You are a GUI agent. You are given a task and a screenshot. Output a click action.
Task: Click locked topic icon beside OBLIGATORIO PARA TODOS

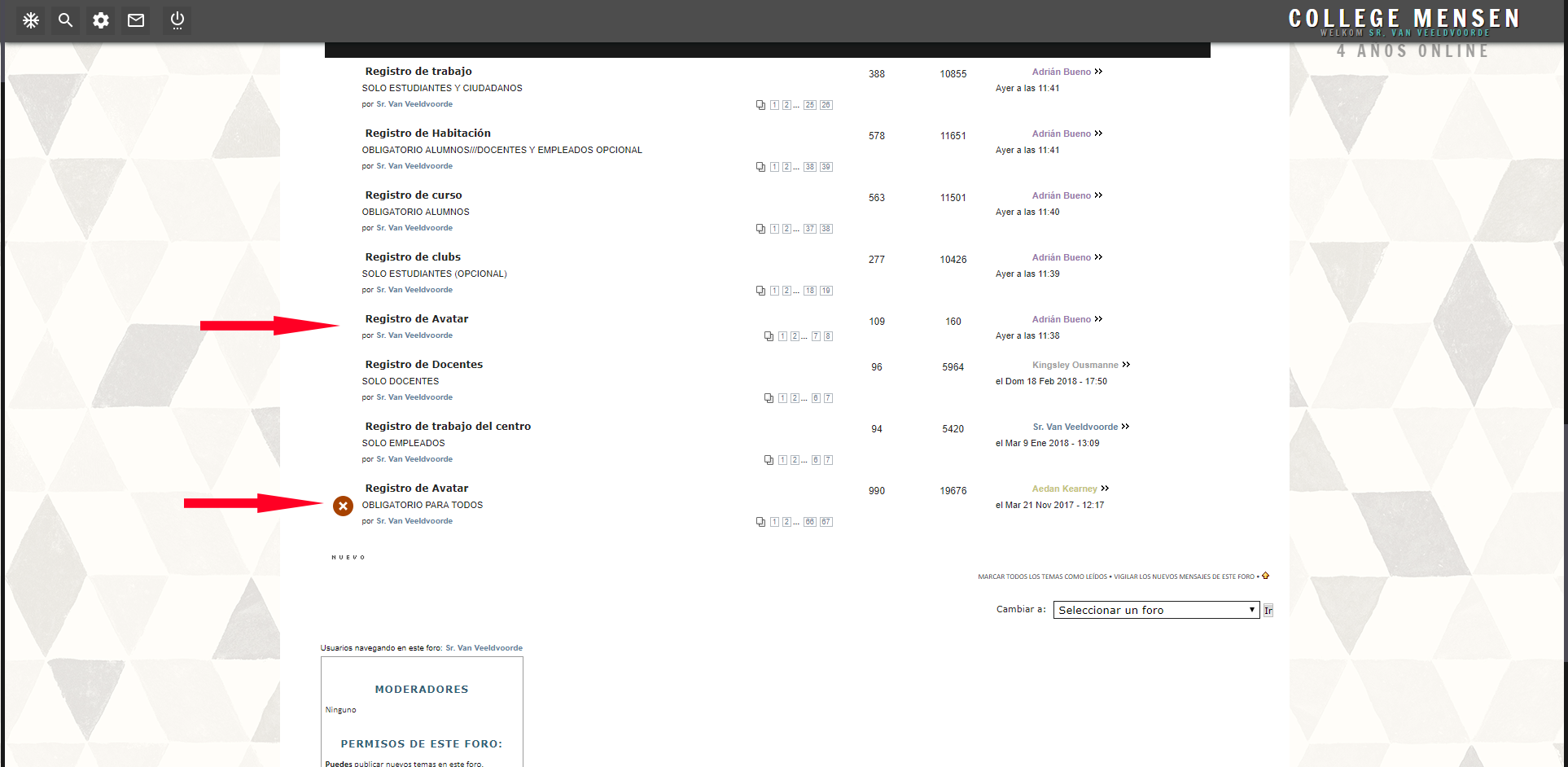[344, 506]
